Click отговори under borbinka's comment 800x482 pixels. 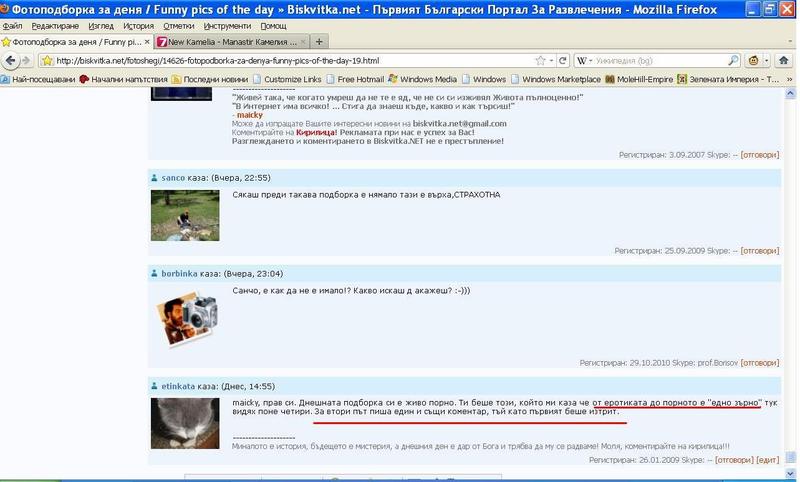coord(760,363)
